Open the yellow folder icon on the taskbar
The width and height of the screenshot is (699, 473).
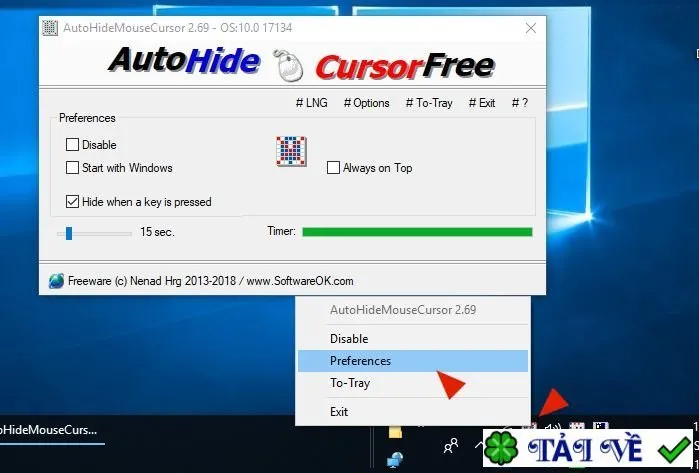click(395, 432)
